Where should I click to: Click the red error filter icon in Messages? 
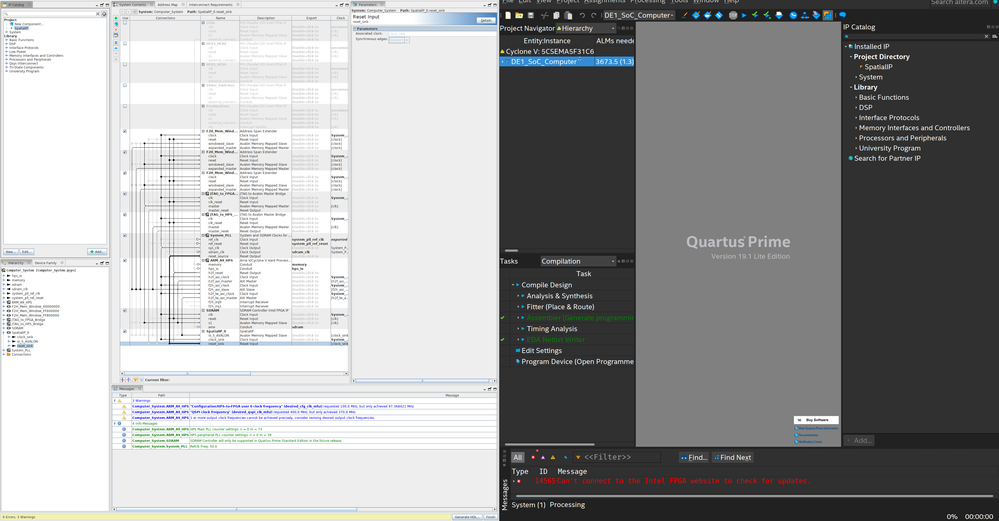click(x=533, y=457)
